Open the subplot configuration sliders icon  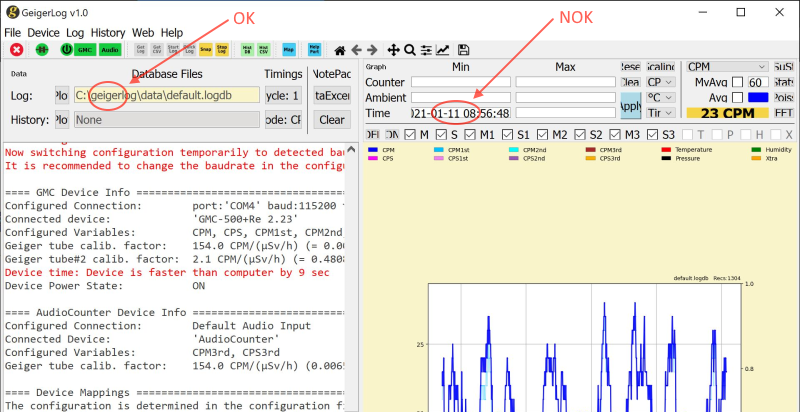click(x=426, y=50)
